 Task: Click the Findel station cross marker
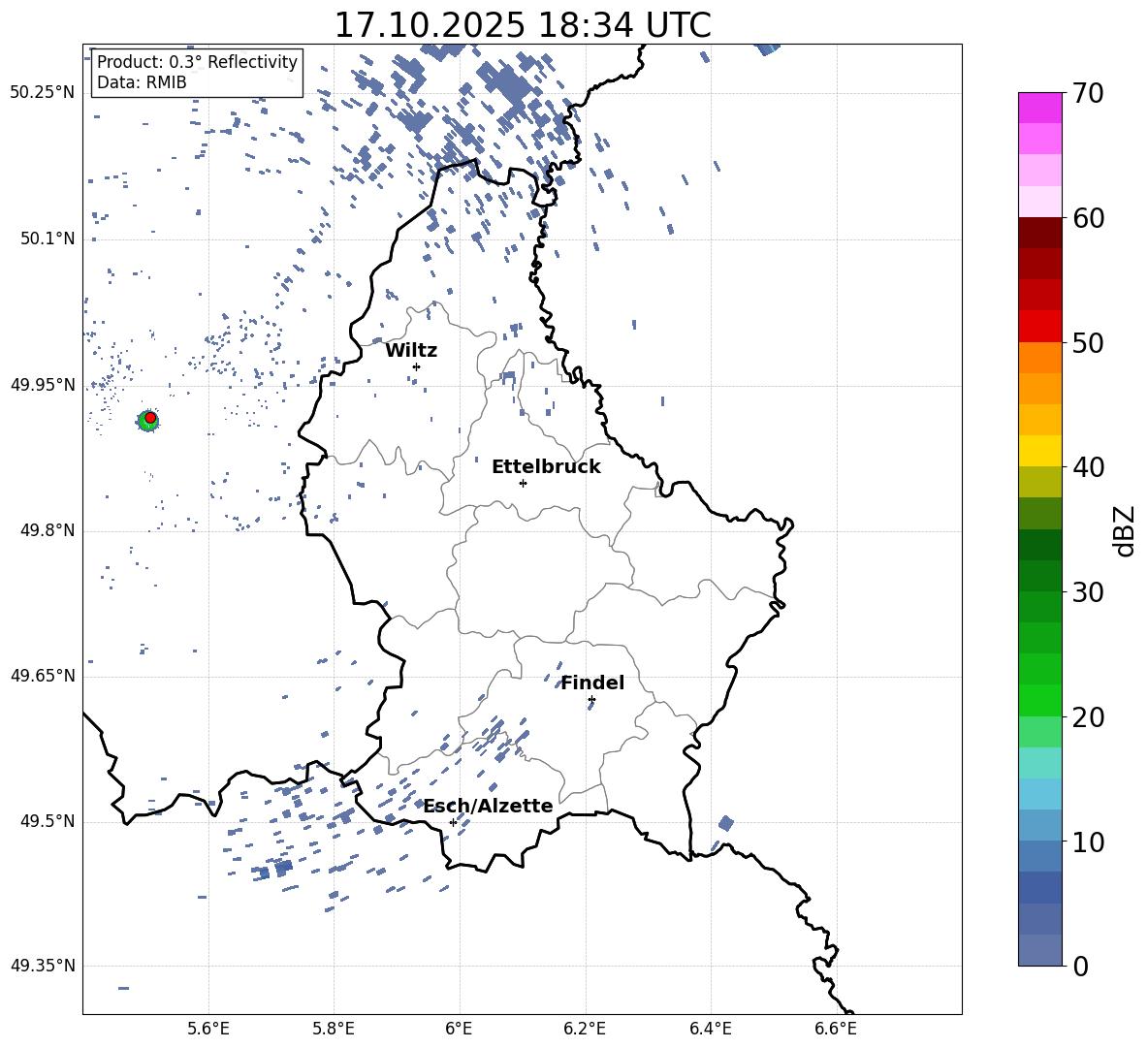click(x=591, y=700)
